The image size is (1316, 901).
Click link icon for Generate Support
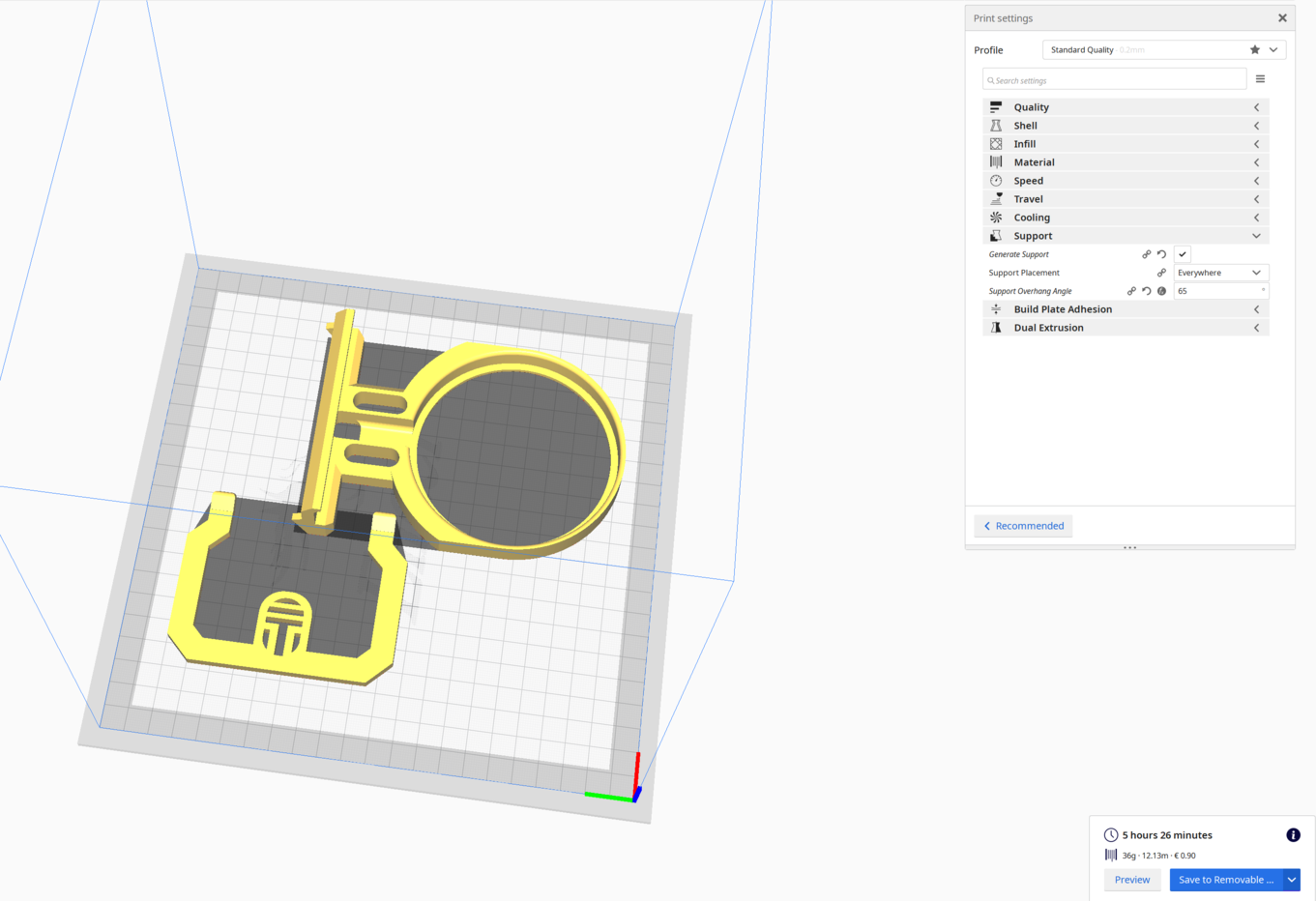point(1147,254)
